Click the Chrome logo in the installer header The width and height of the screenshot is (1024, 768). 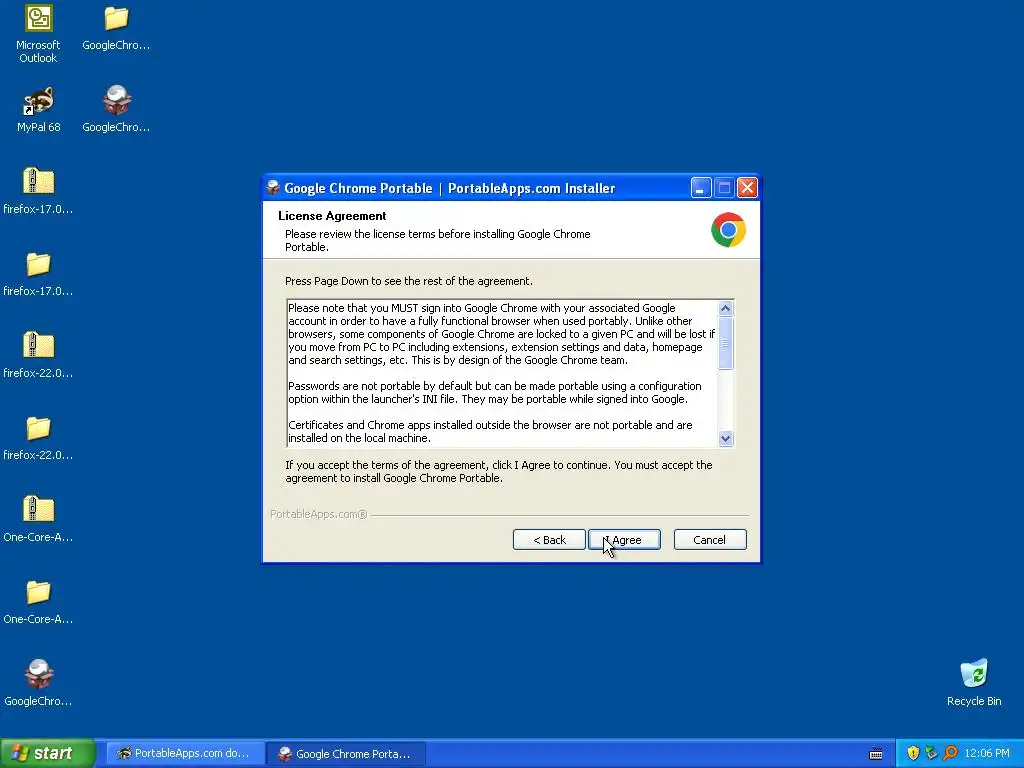pos(728,230)
